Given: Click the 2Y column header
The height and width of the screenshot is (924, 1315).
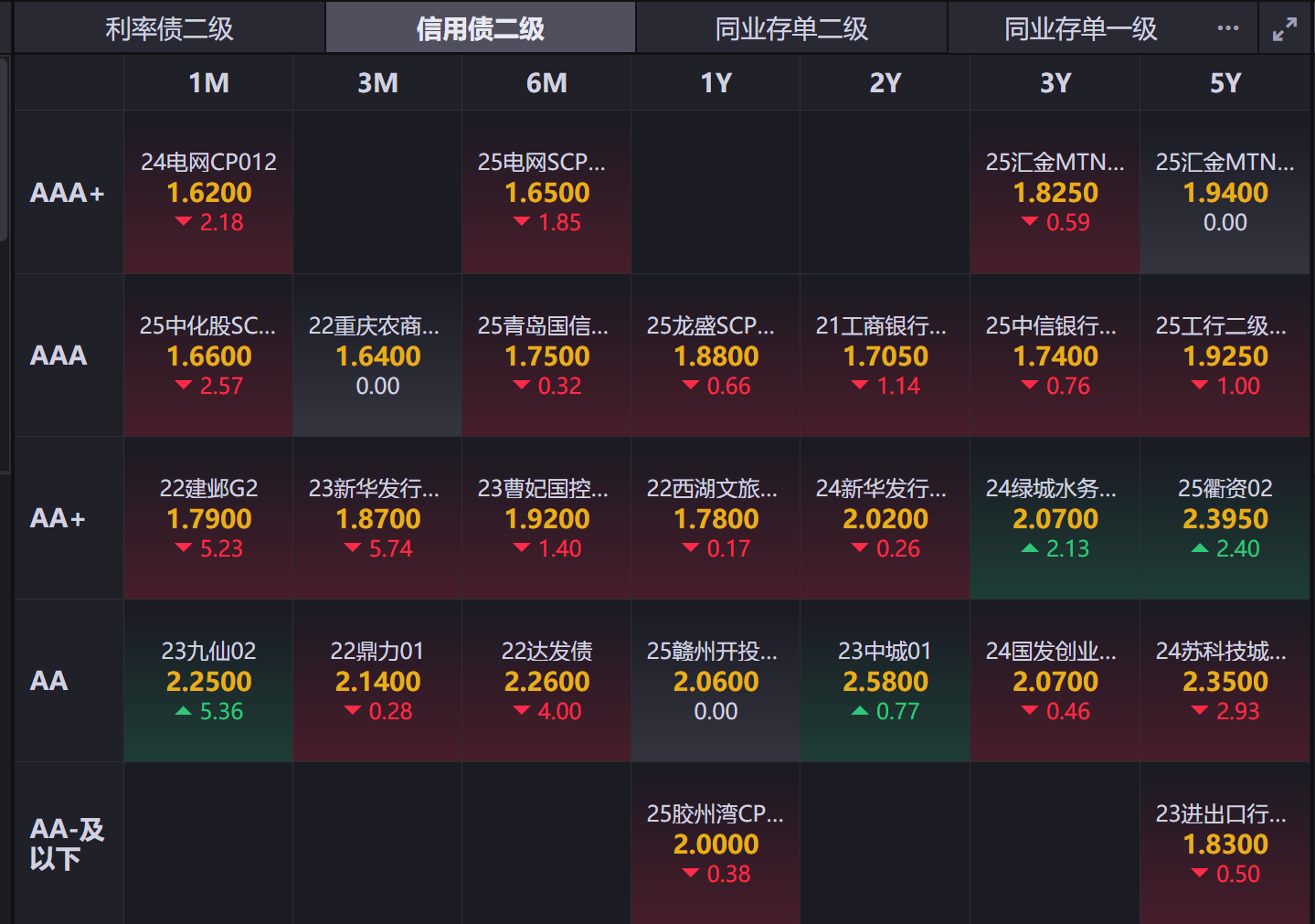Looking at the screenshot, I should pyautogui.click(x=885, y=83).
